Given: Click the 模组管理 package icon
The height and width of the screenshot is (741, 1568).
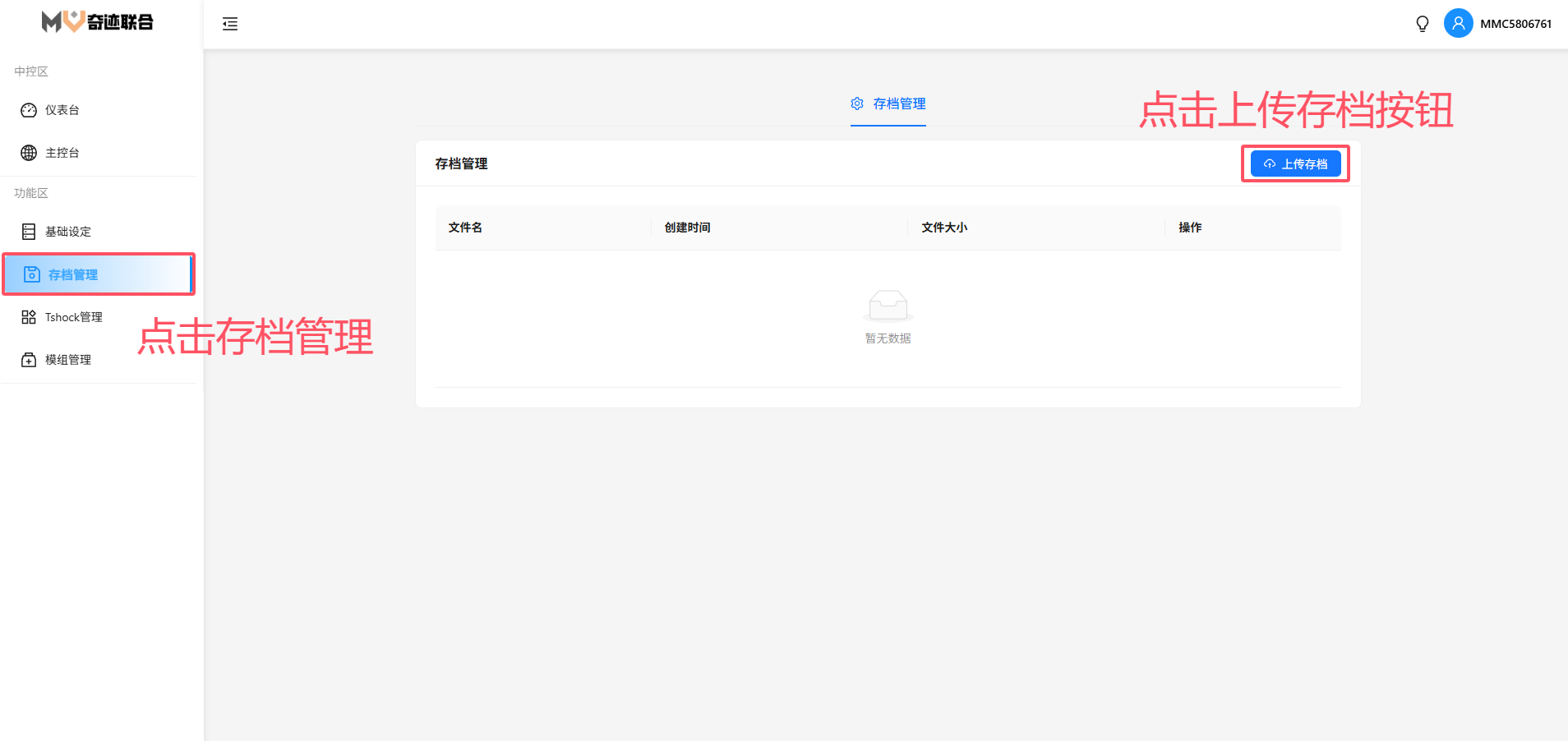Looking at the screenshot, I should [x=29, y=360].
